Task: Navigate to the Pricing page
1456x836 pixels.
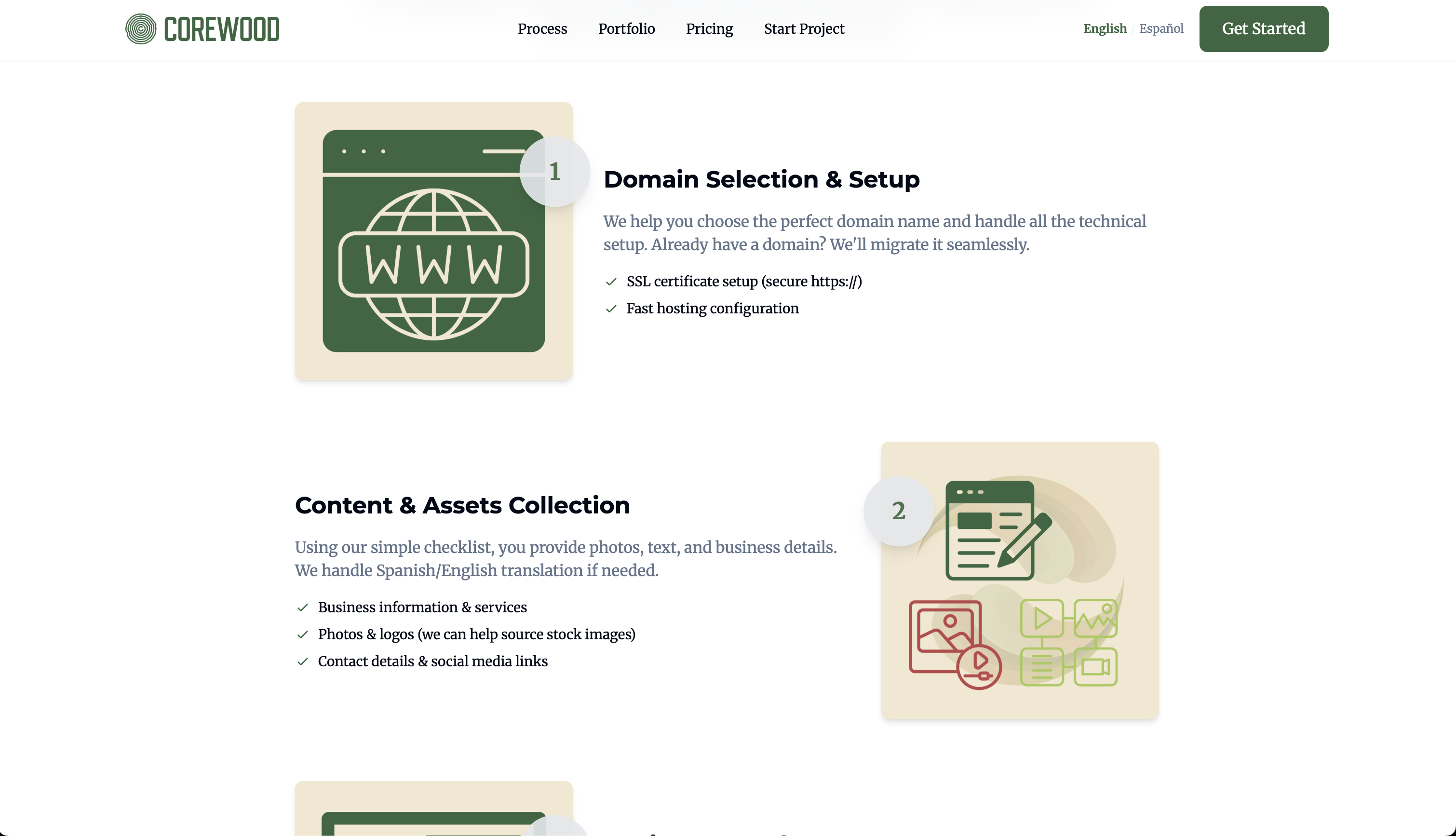Action: pyautogui.click(x=710, y=29)
